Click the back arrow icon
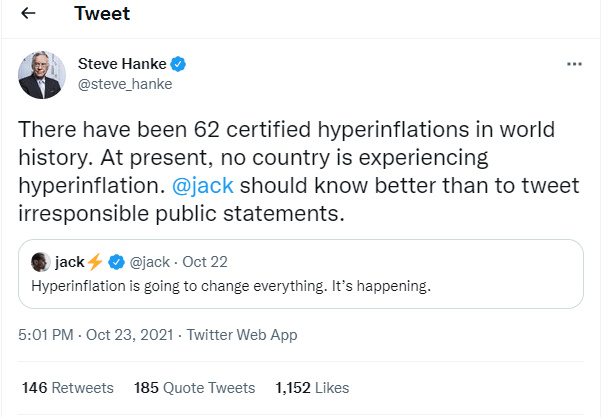The width and height of the screenshot is (612, 417). (x=29, y=16)
